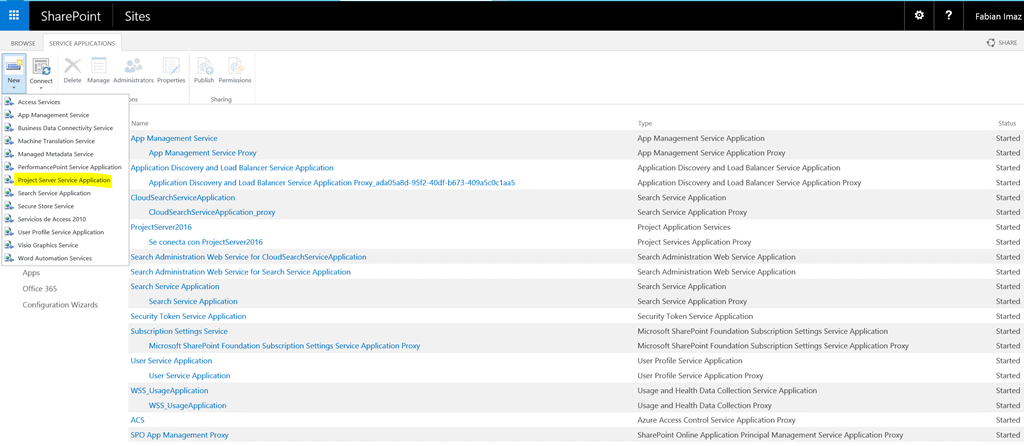Click the Publish ribbon icon
The image size is (1024, 446).
204,65
